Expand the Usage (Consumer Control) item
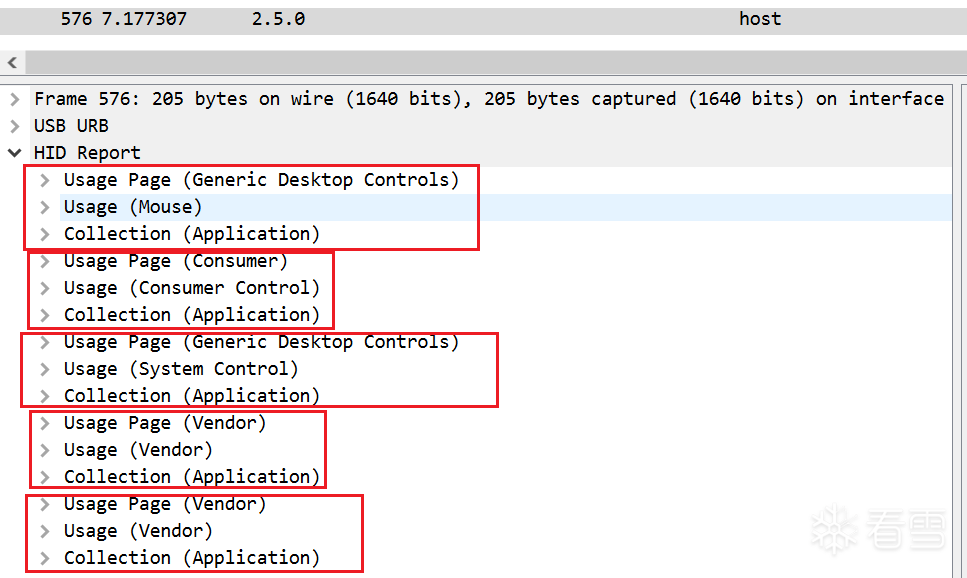The width and height of the screenshot is (967, 578). [x=44, y=288]
